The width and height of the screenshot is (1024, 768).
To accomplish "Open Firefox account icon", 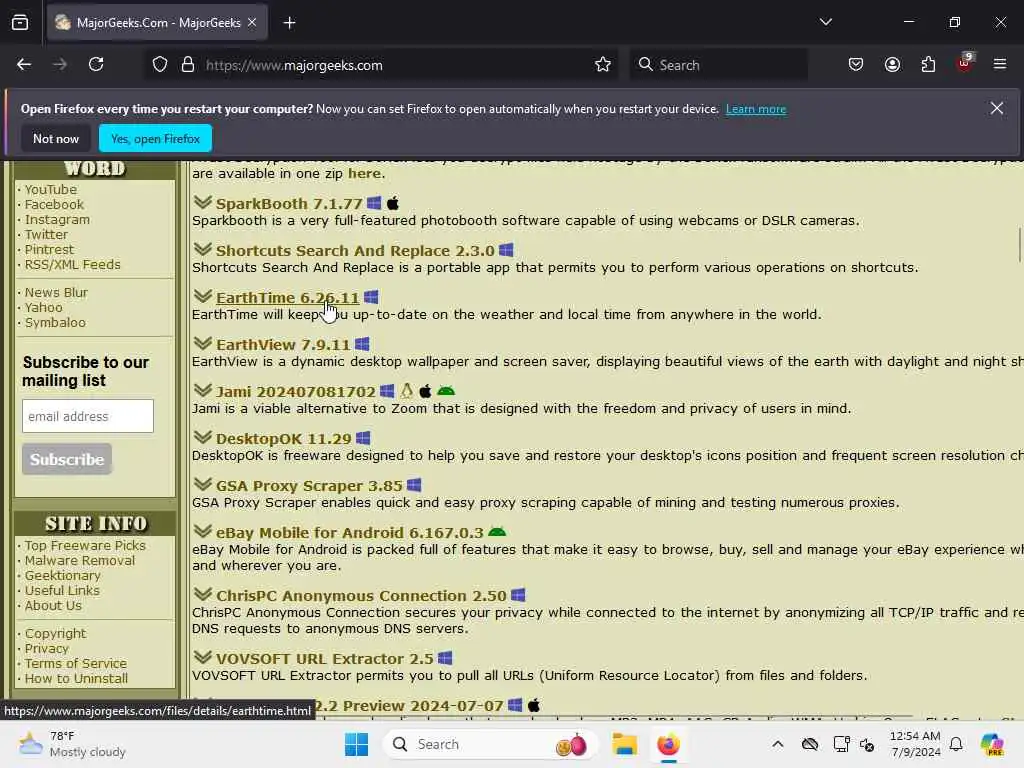I will (892, 65).
